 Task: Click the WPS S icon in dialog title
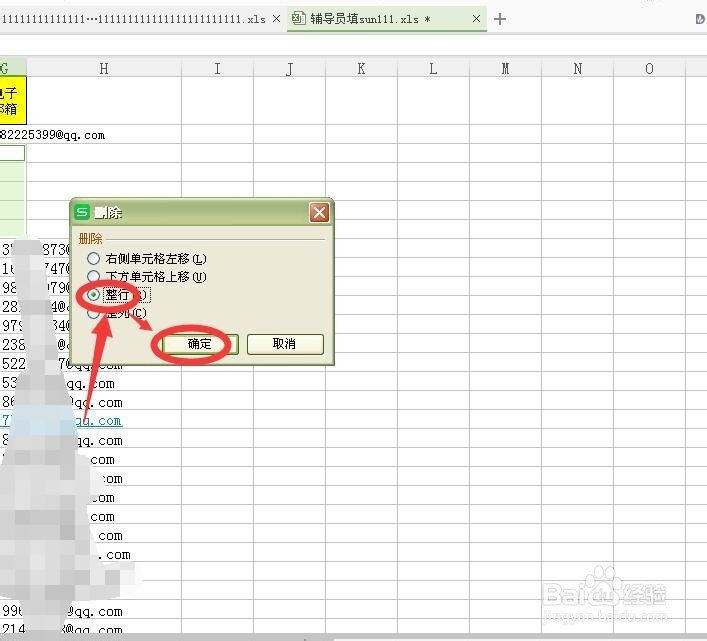tap(82, 212)
